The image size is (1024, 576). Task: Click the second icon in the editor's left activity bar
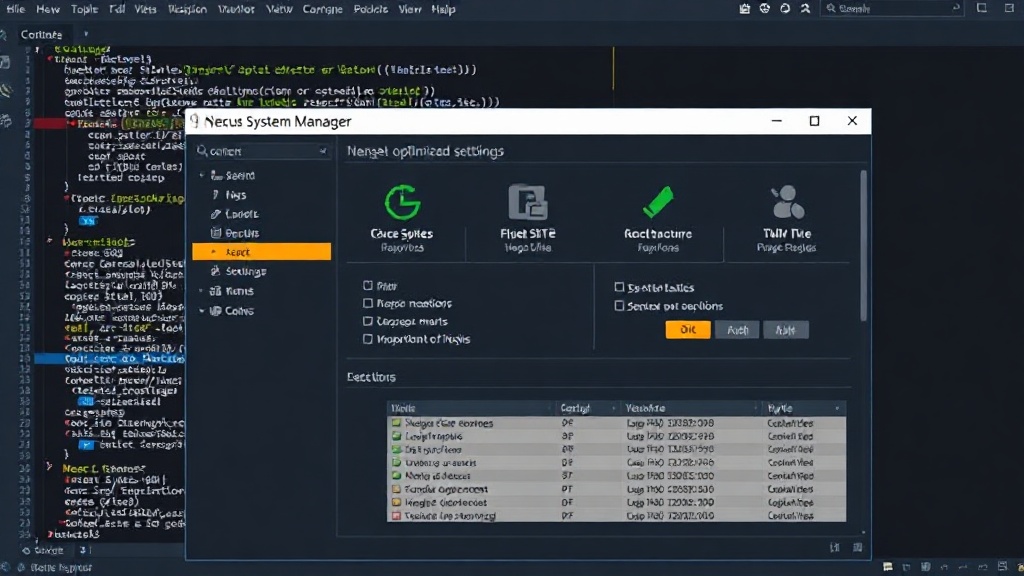(x=5, y=62)
